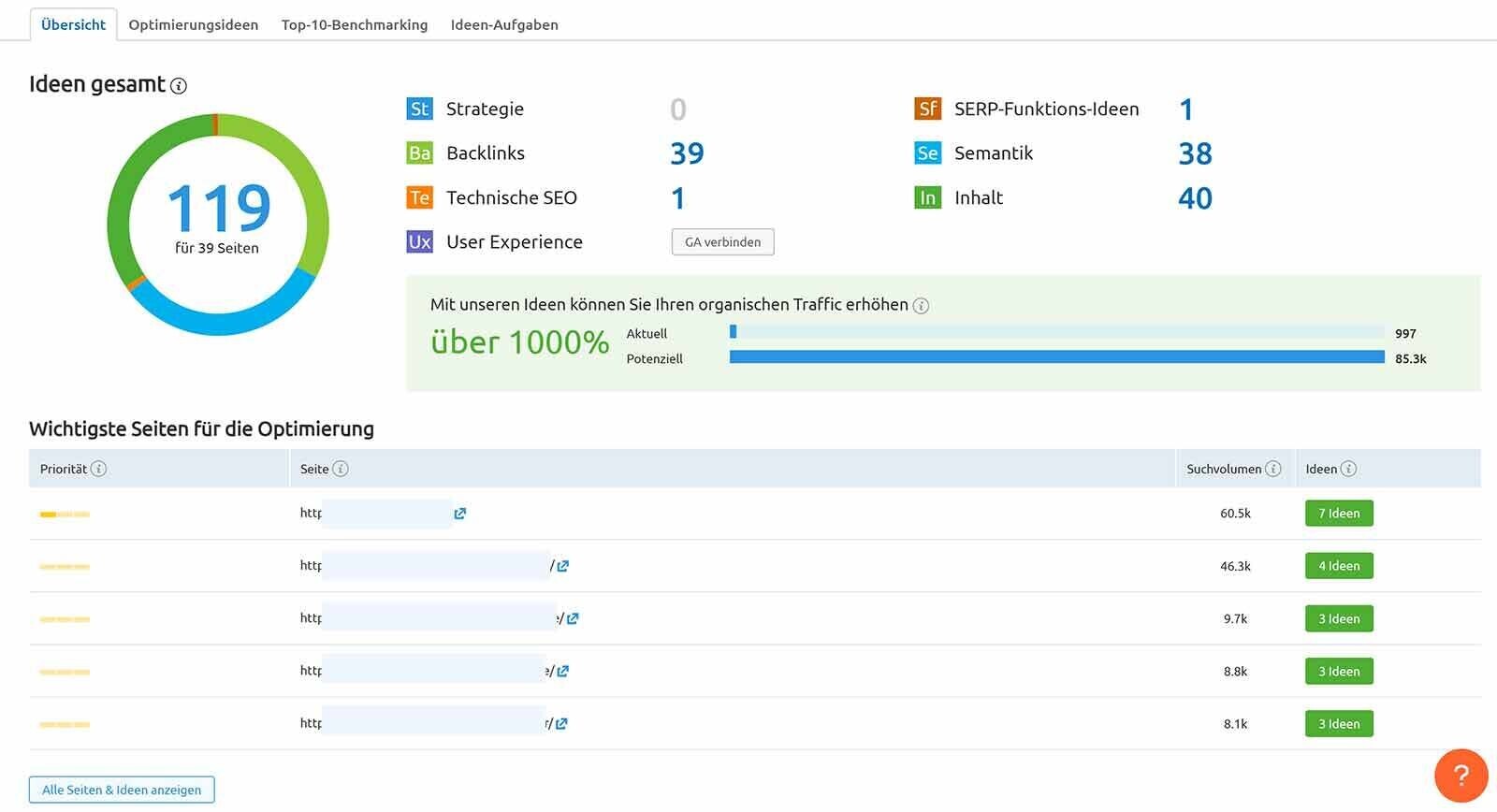The height and width of the screenshot is (812, 1497).
Task: Open the orange help question mark button
Action: pos(1461,776)
